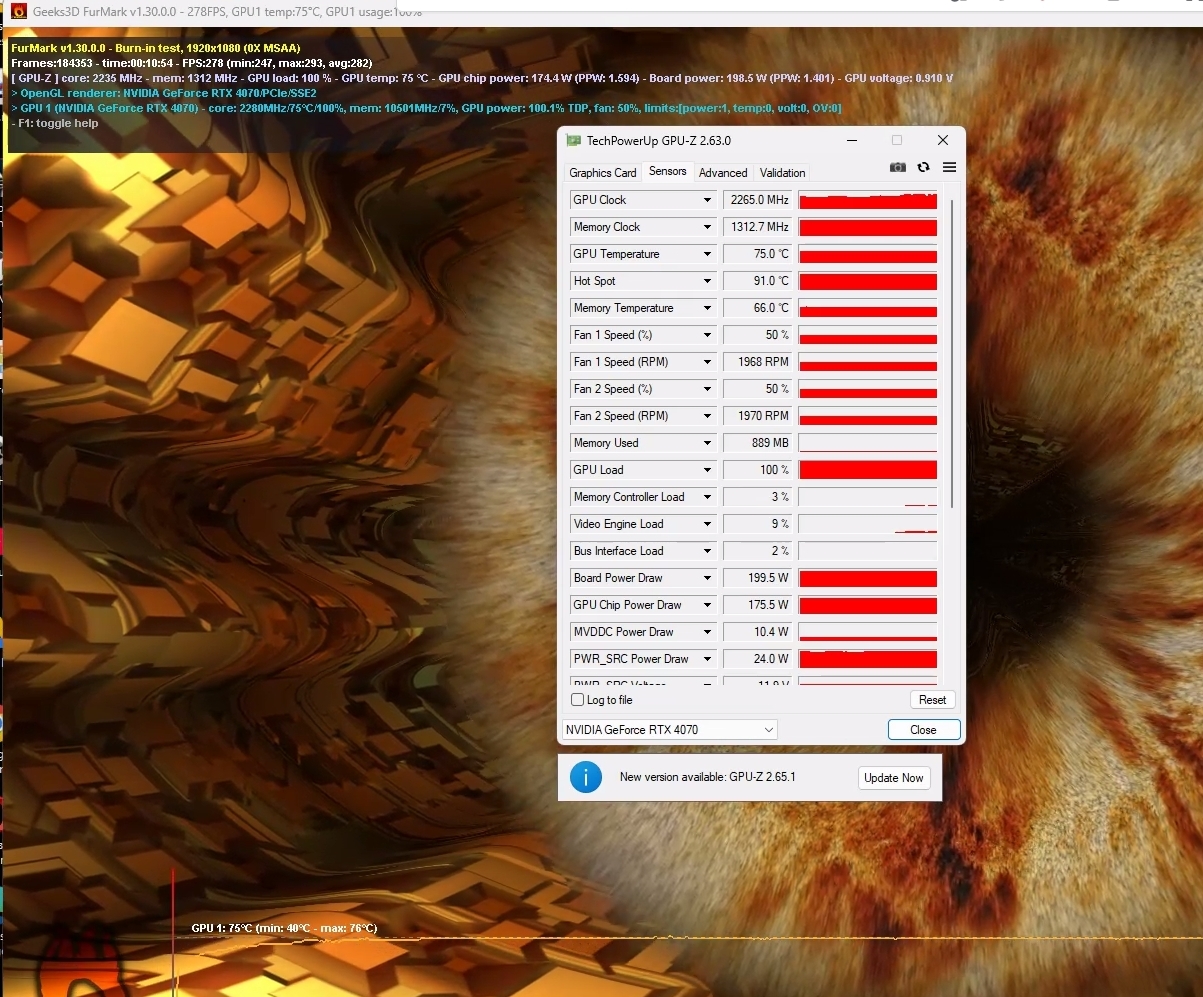Click the Close button in GPU-Z
Image resolution: width=1203 pixels, height=997 pixels.
[x=923, y=730]
